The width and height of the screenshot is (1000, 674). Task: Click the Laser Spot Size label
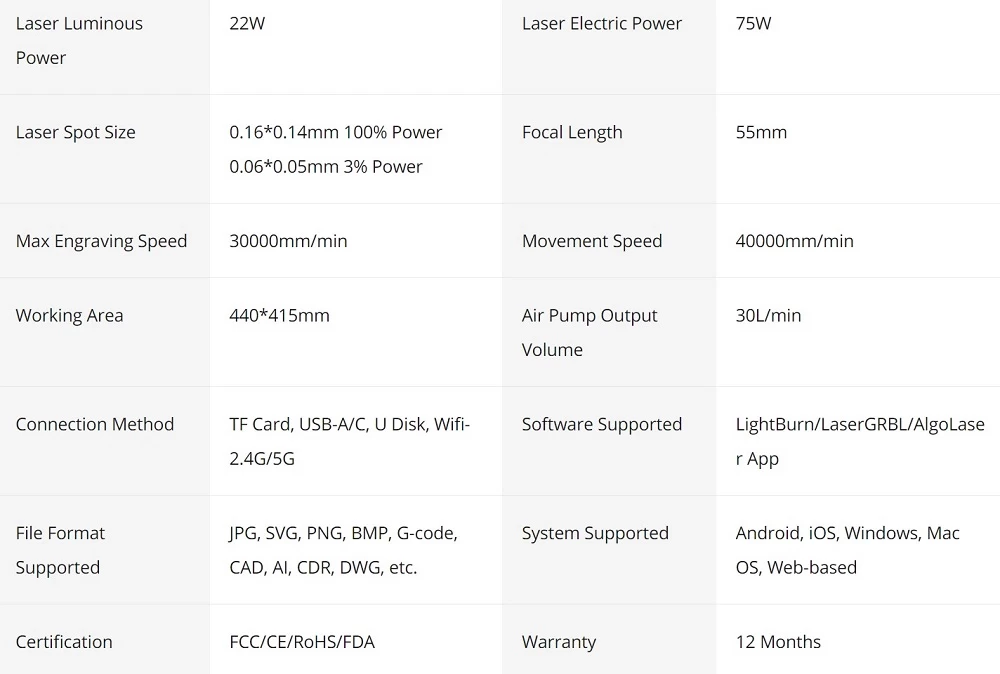(x=75, y=133)
